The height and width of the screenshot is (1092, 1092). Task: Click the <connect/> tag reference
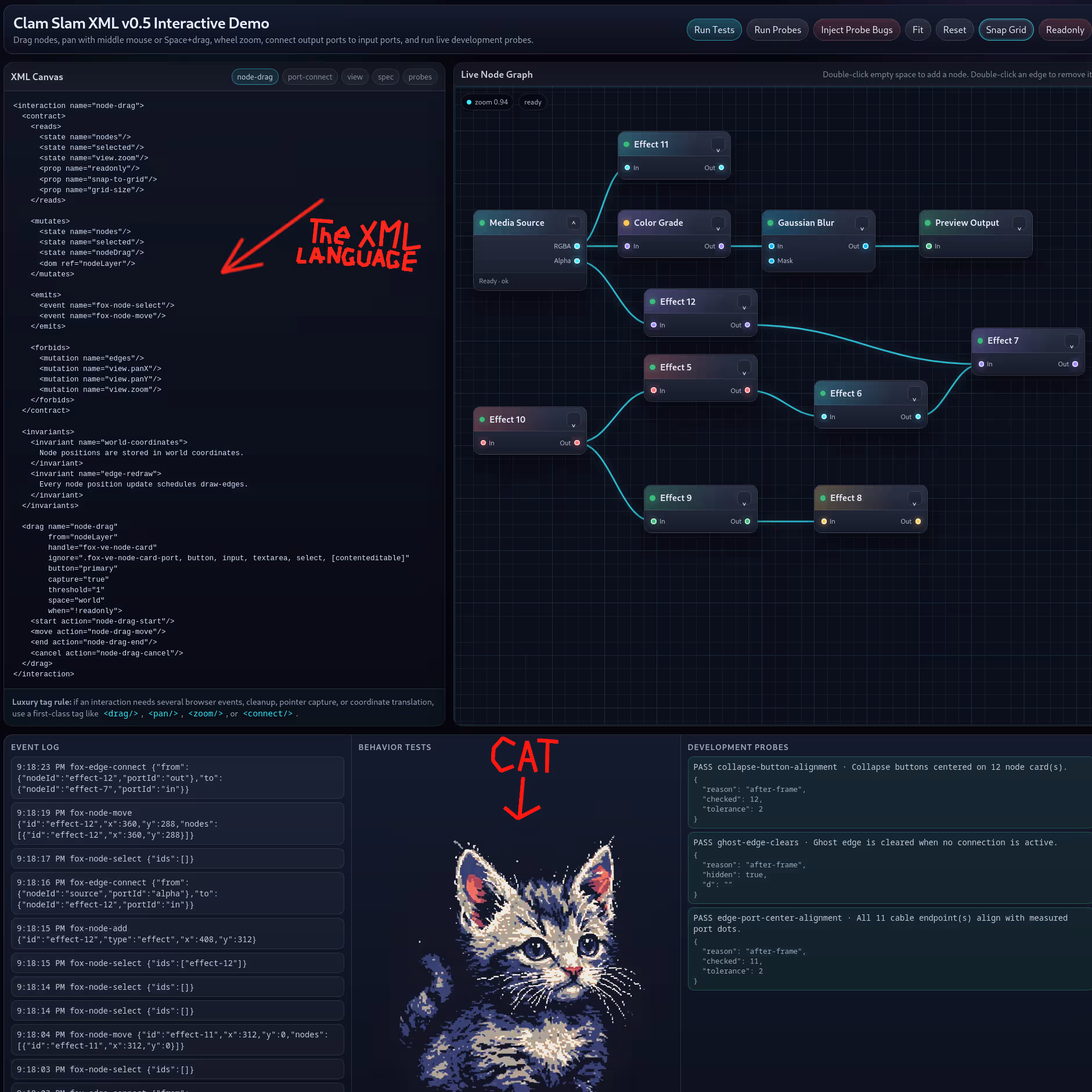click(x=268, y=714)
